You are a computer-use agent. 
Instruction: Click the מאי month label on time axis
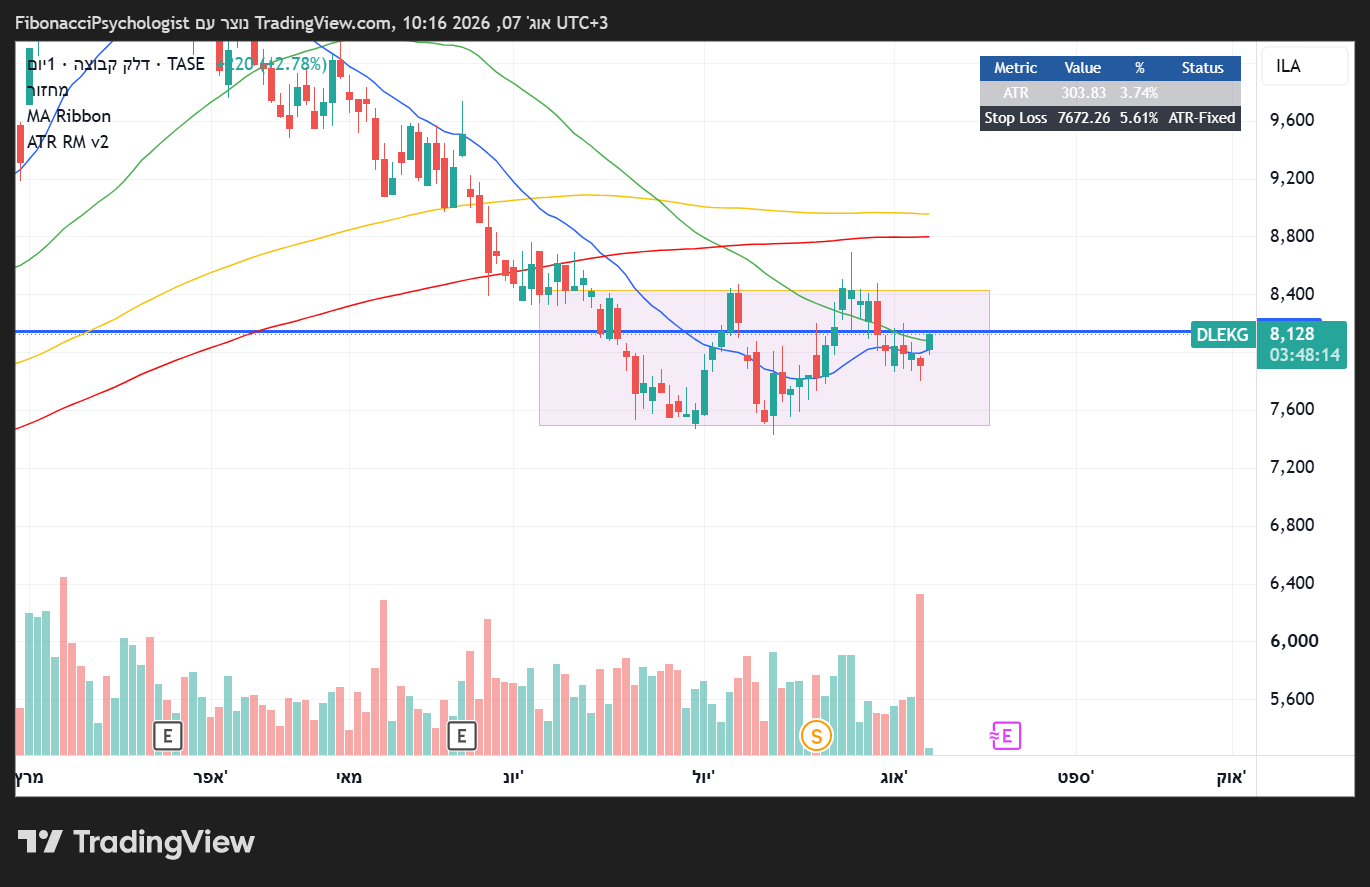(349, 777)
